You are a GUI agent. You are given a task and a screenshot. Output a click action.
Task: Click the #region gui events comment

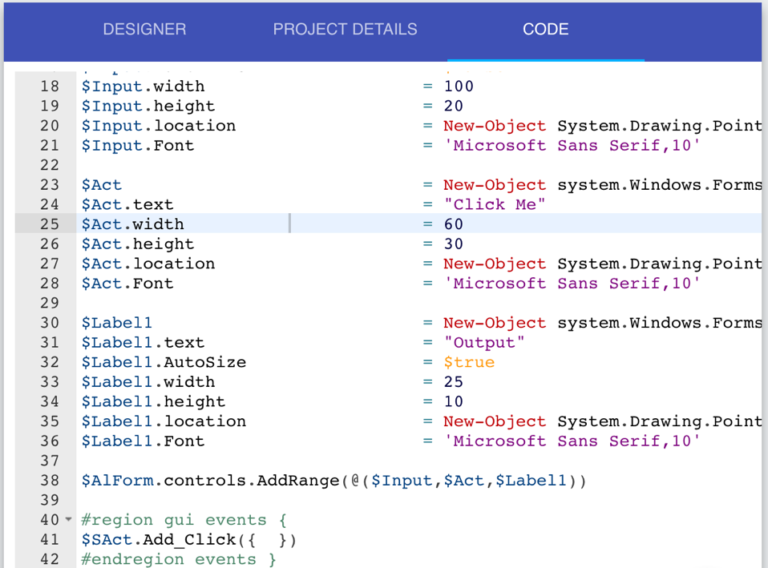184,520
